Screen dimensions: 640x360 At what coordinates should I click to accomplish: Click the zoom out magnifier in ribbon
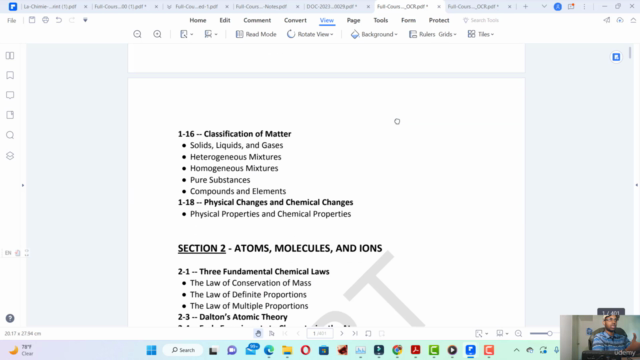coord(138,34)
